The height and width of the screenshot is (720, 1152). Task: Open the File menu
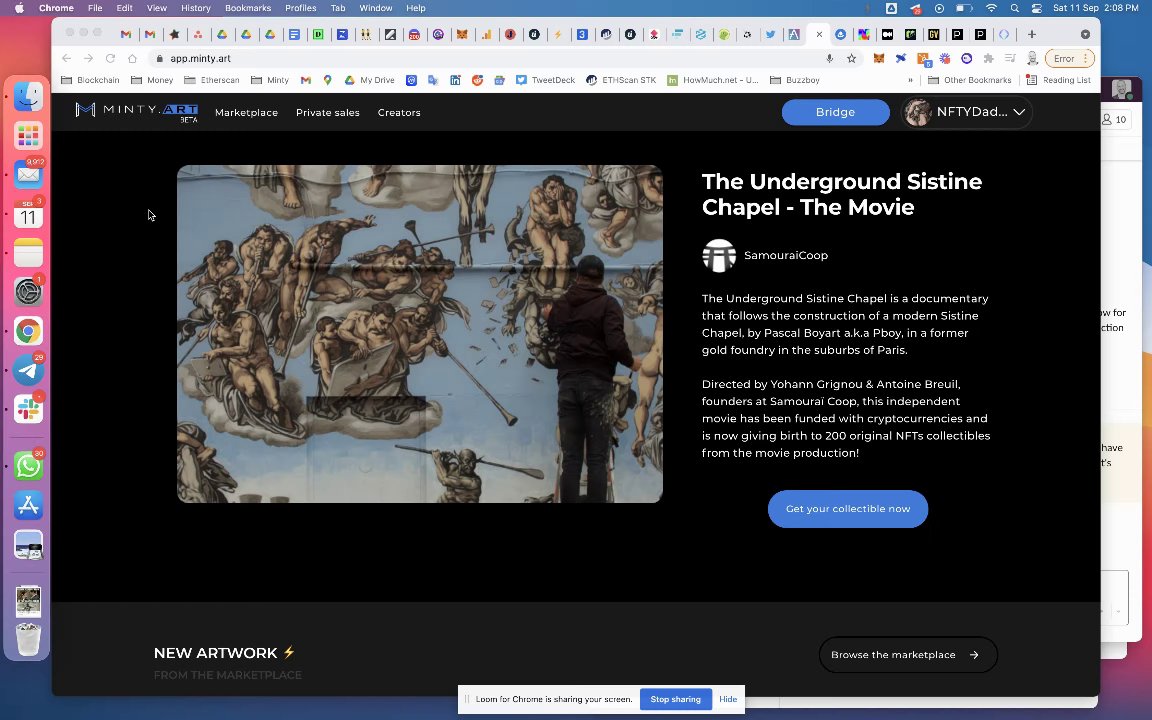pos(95,8)
